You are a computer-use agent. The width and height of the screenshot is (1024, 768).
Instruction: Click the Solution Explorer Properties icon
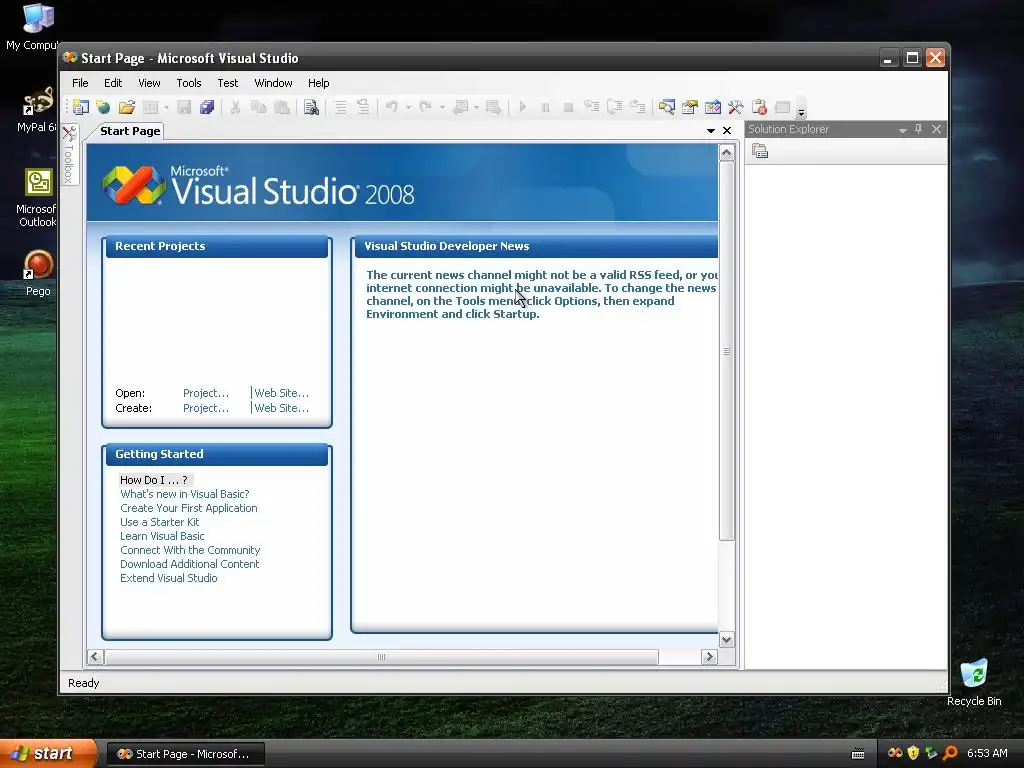760,152
